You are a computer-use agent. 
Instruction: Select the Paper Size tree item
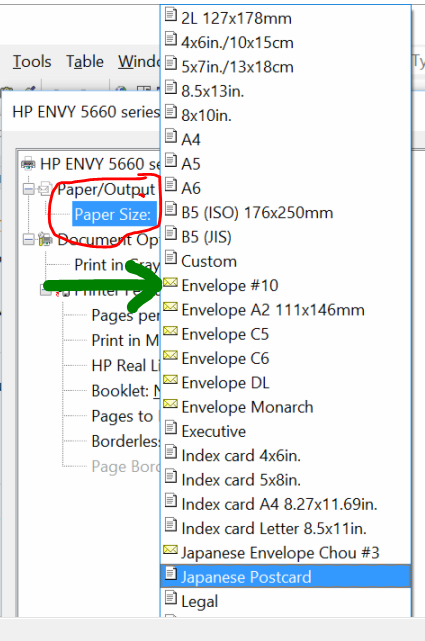[114, 214]
